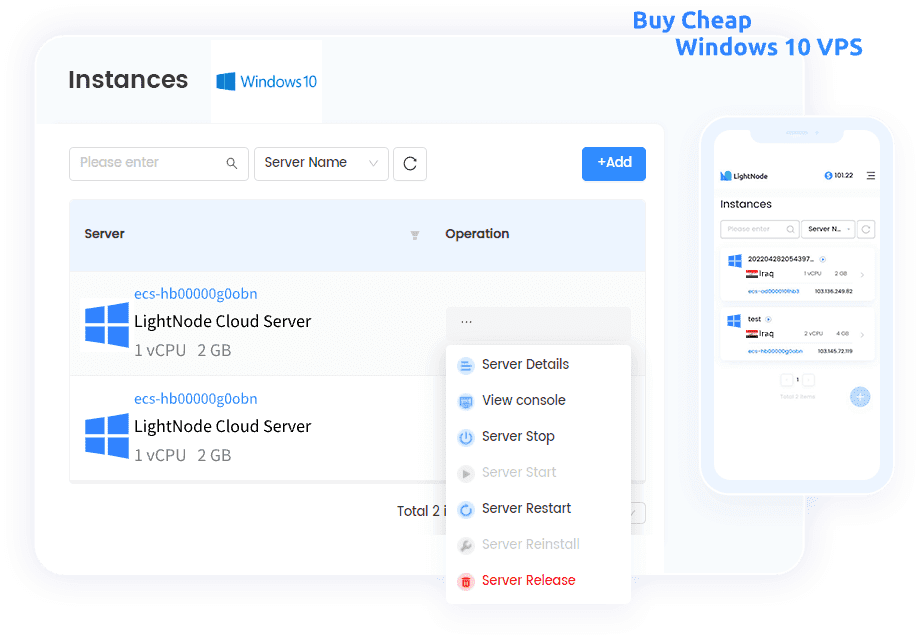Open the Server Name dropdown
Viewport: 920px width, 639px height.
(x=321, y=163)
